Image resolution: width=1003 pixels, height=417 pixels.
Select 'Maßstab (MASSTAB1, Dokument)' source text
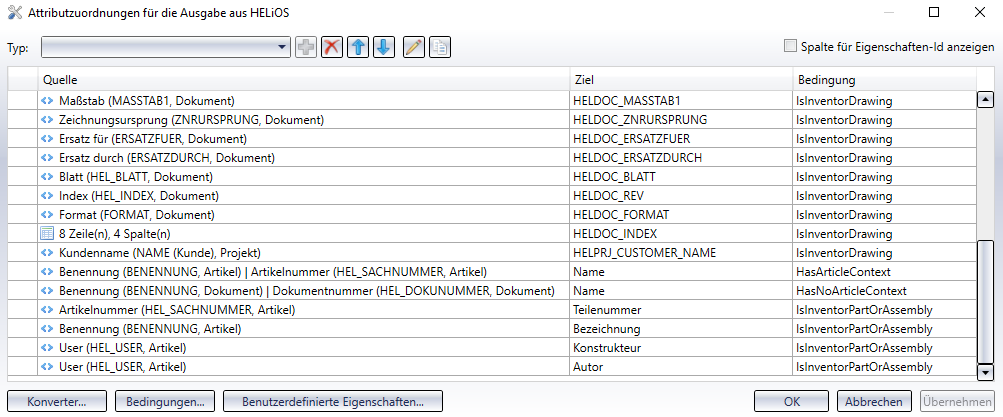point(146,100)
